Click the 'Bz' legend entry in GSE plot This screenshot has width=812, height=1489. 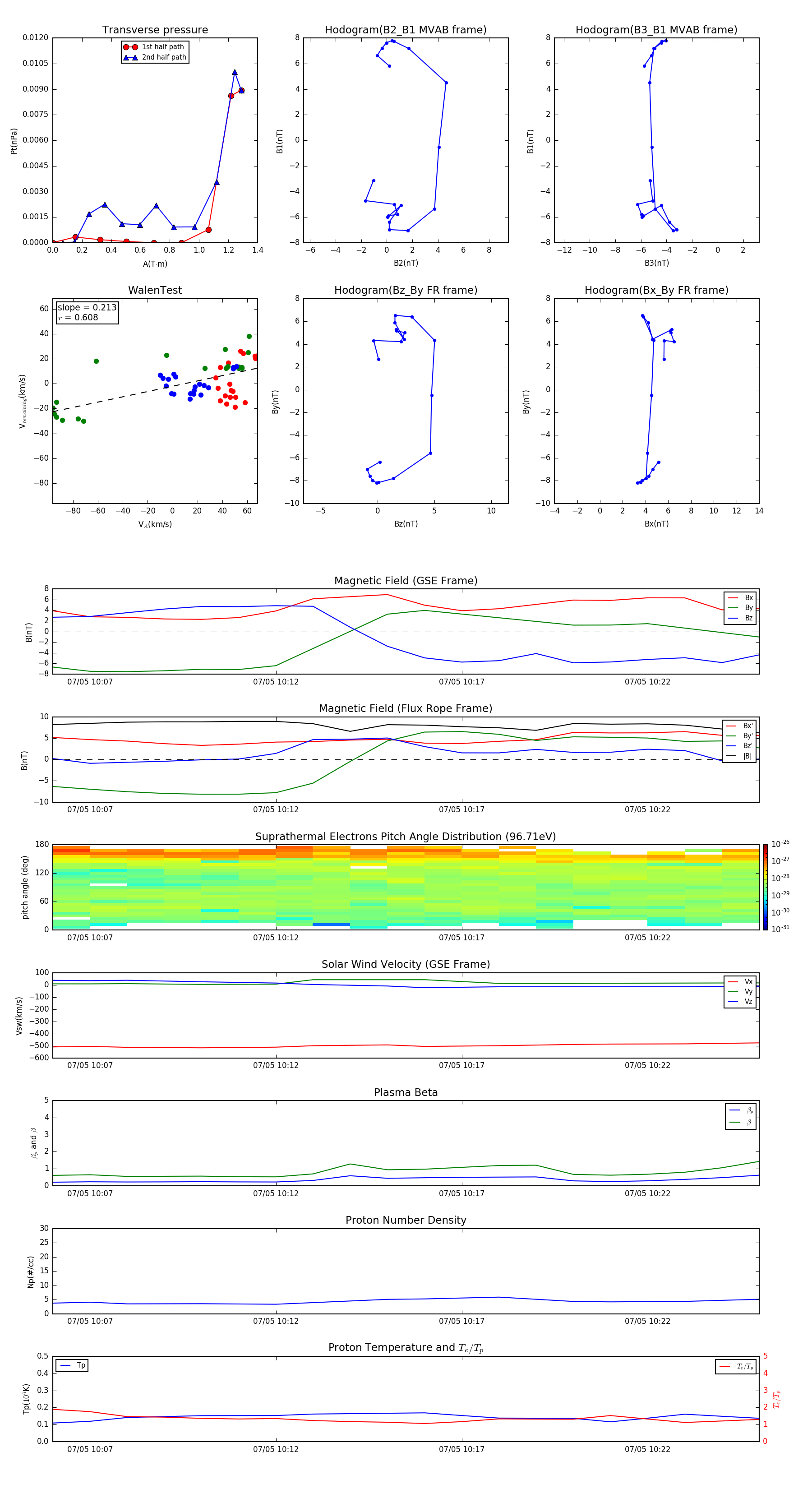pos(741,618)
